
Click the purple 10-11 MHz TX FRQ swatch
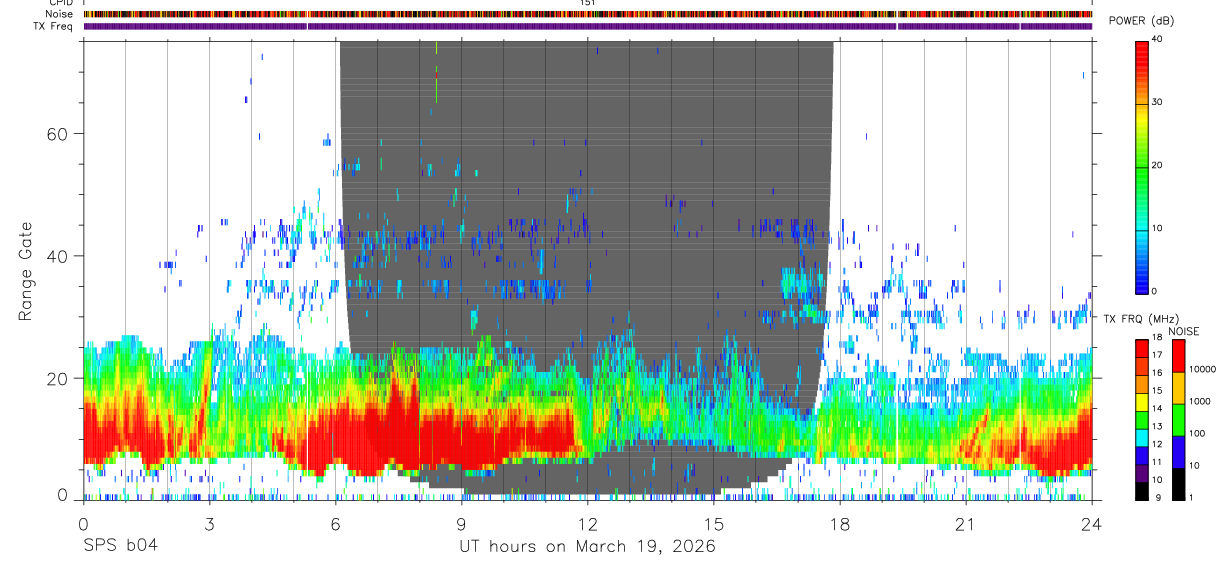tap(1141, 473)
